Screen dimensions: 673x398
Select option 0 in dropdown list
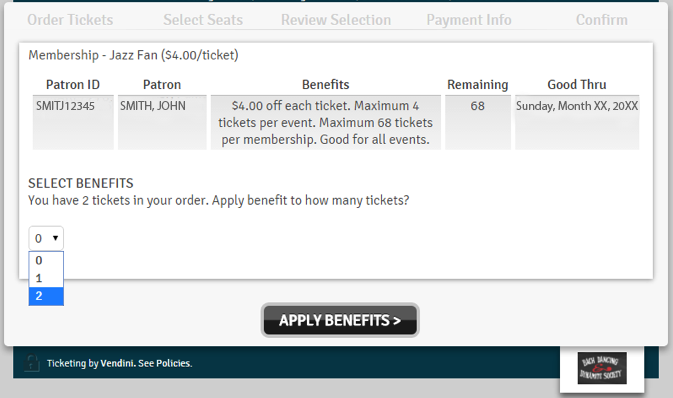pos(46,260)
